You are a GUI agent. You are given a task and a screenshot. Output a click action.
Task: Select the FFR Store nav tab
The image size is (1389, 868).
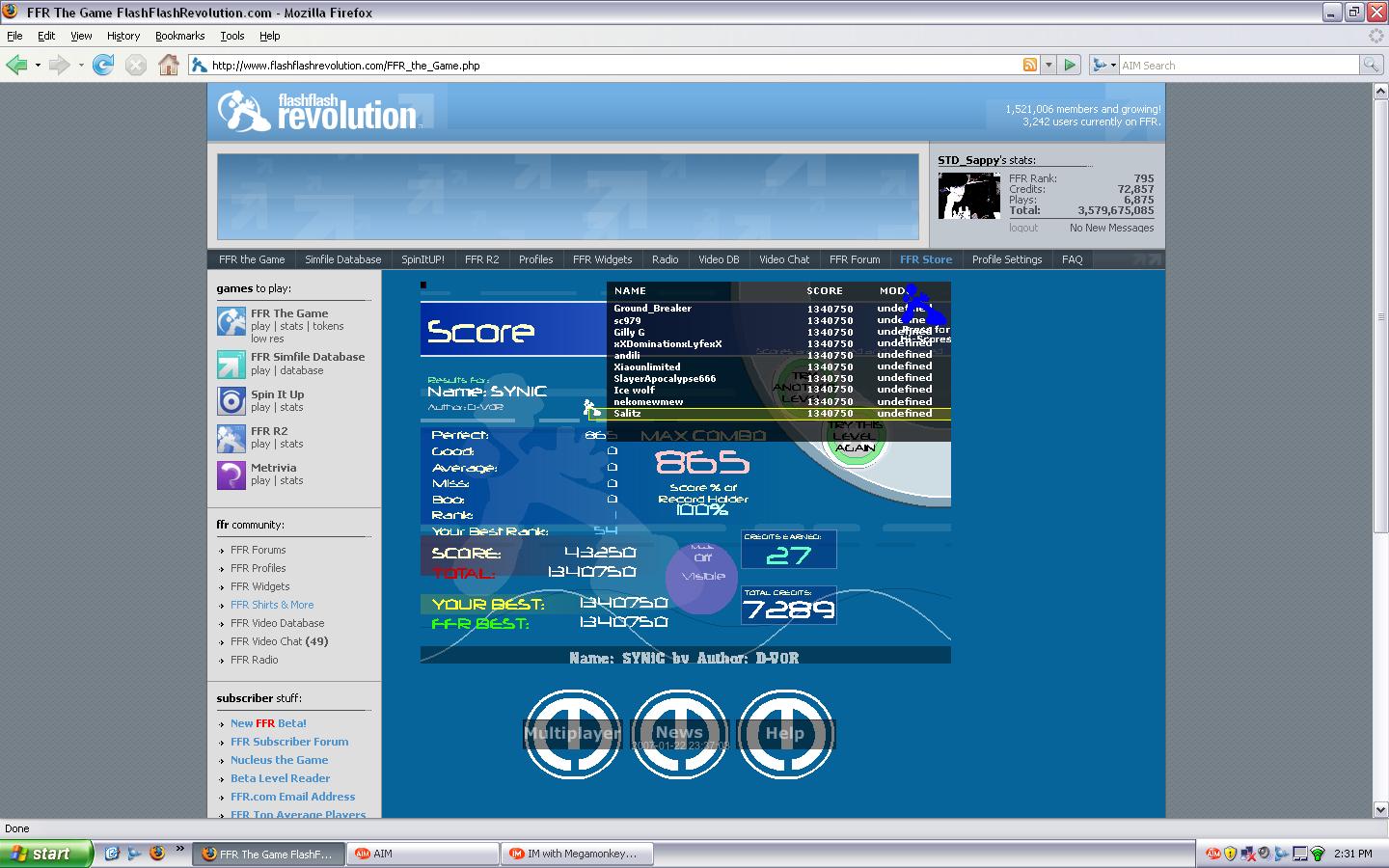coord(926,259)
